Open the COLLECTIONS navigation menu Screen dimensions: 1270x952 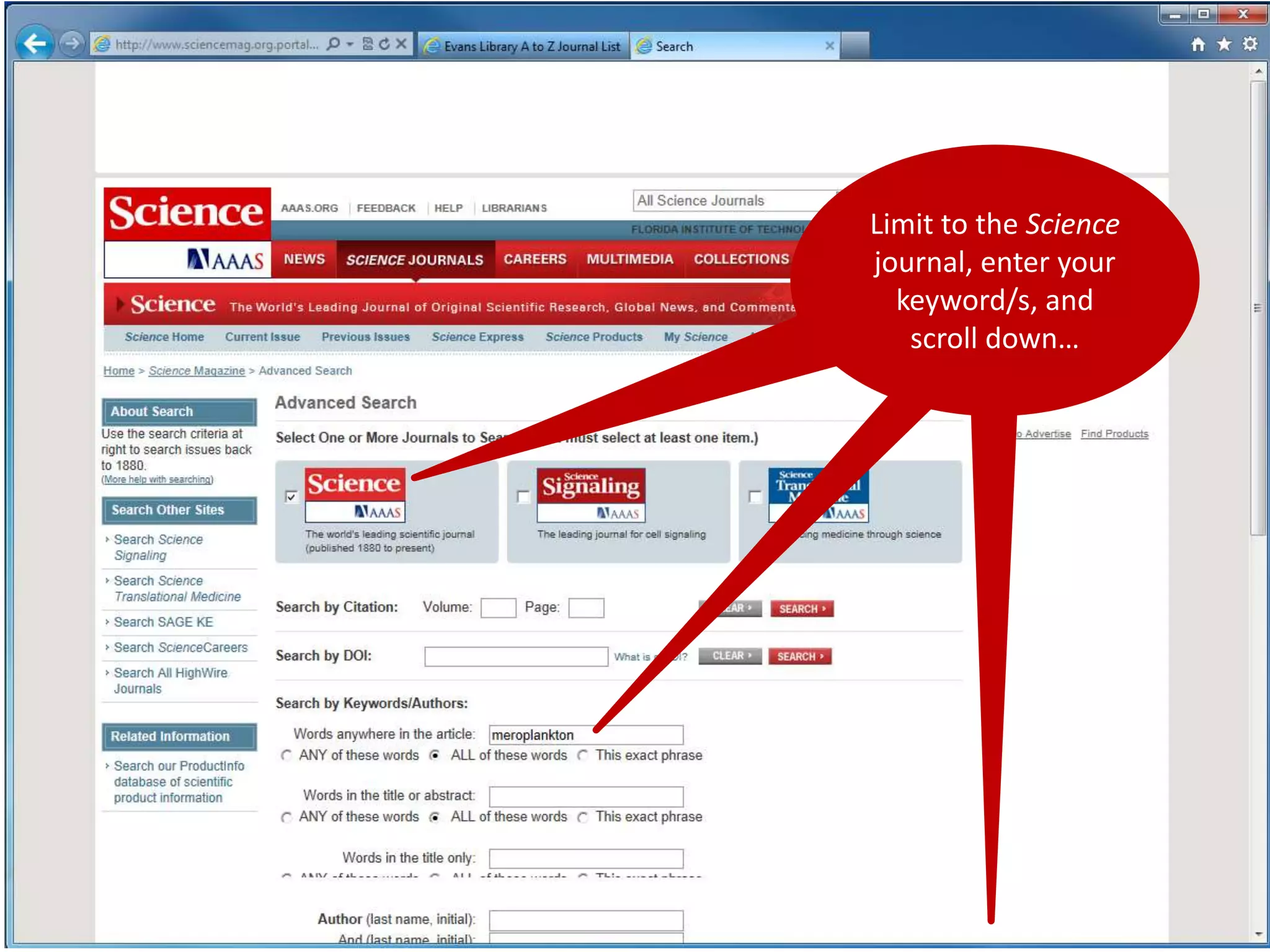coord(741,259)
